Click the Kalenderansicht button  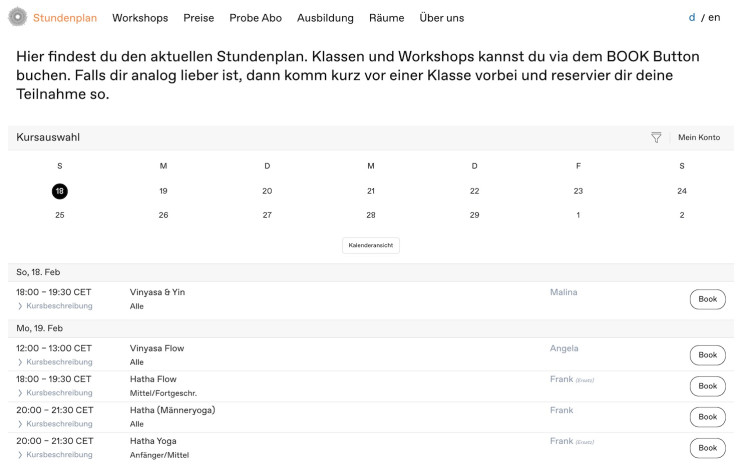click(x=371, y=245)
